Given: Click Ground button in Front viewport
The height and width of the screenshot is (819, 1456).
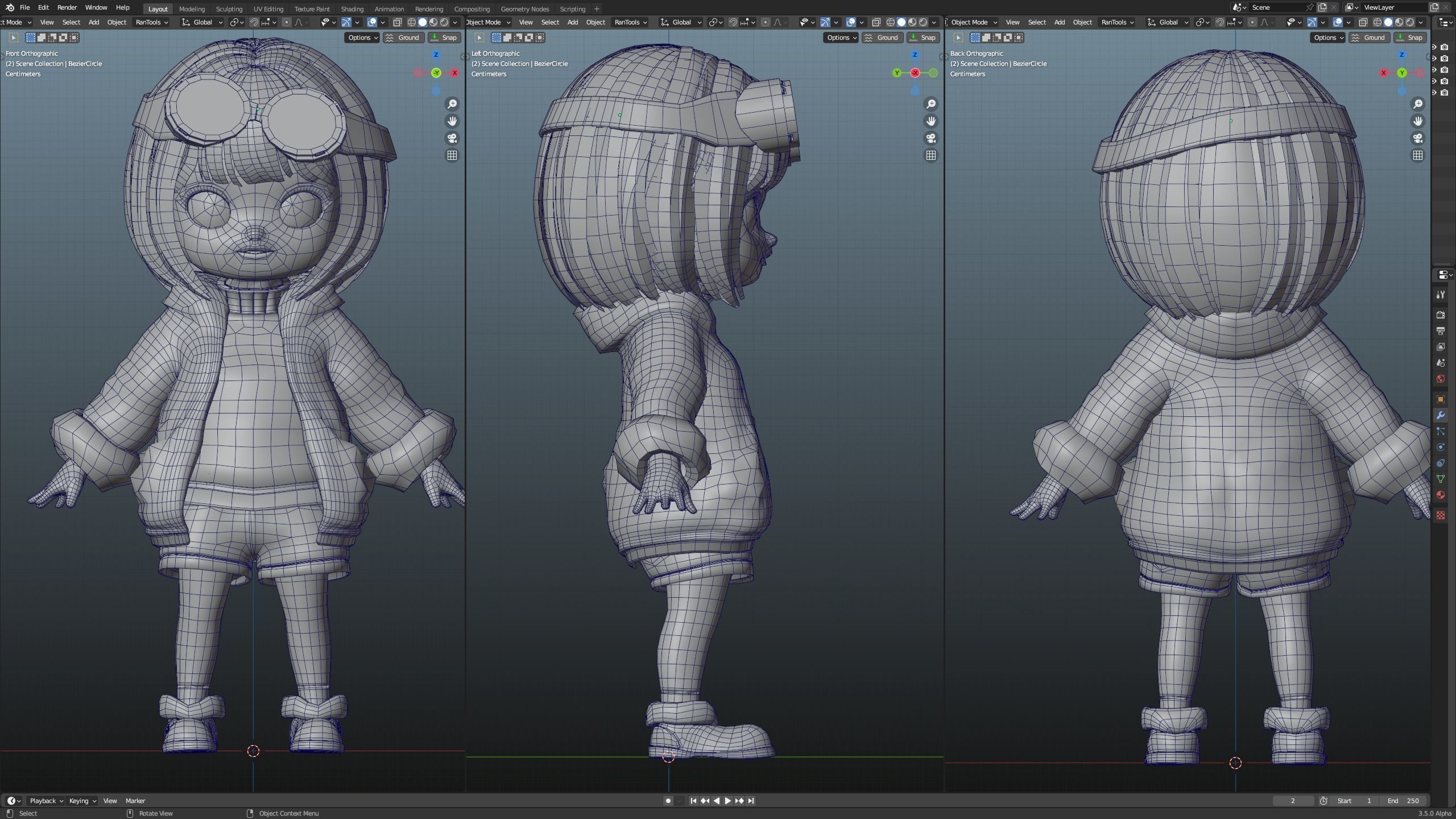Looking at the screenshot, I should (403, 38).
